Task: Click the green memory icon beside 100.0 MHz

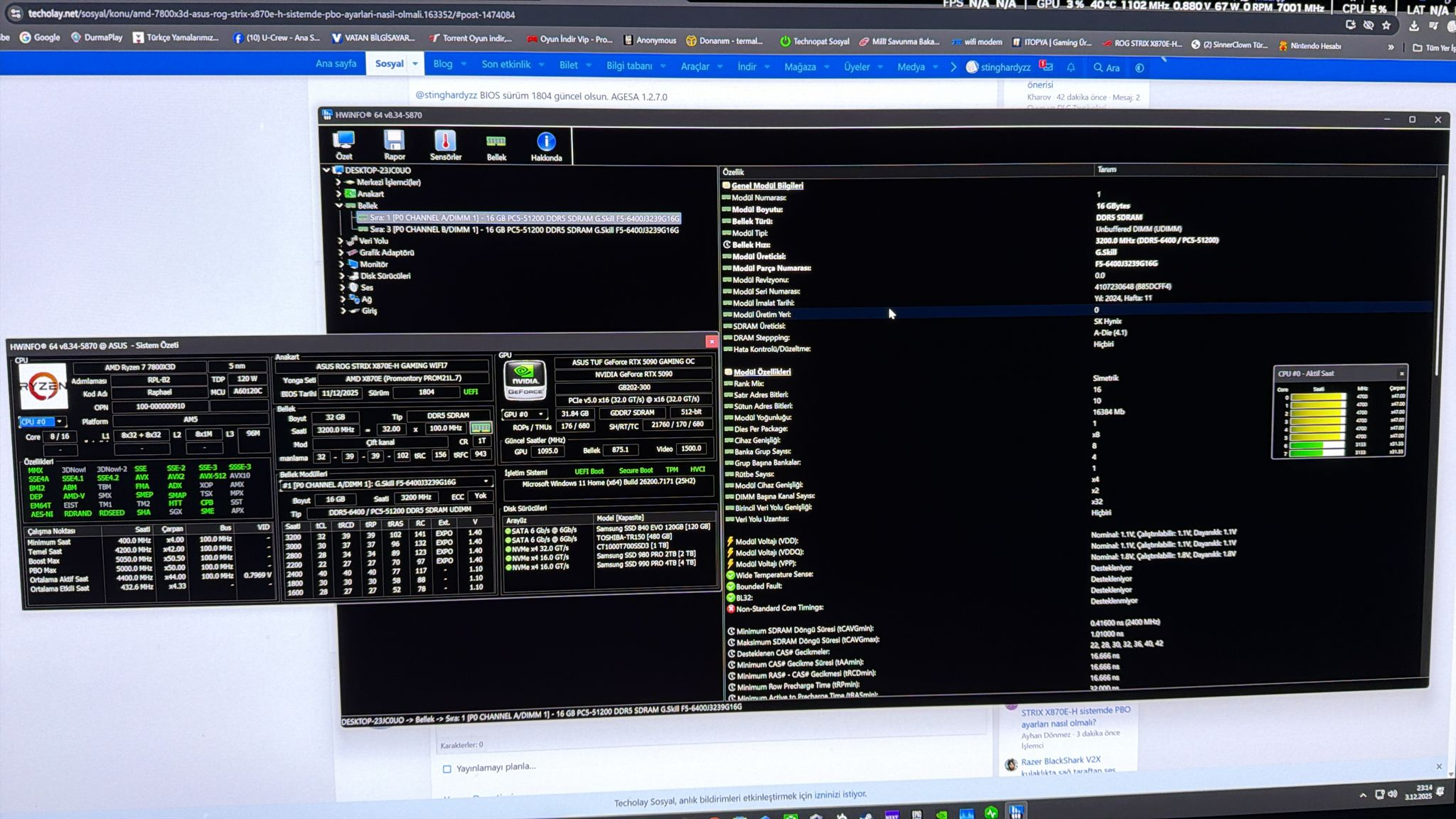Action: 481,428
